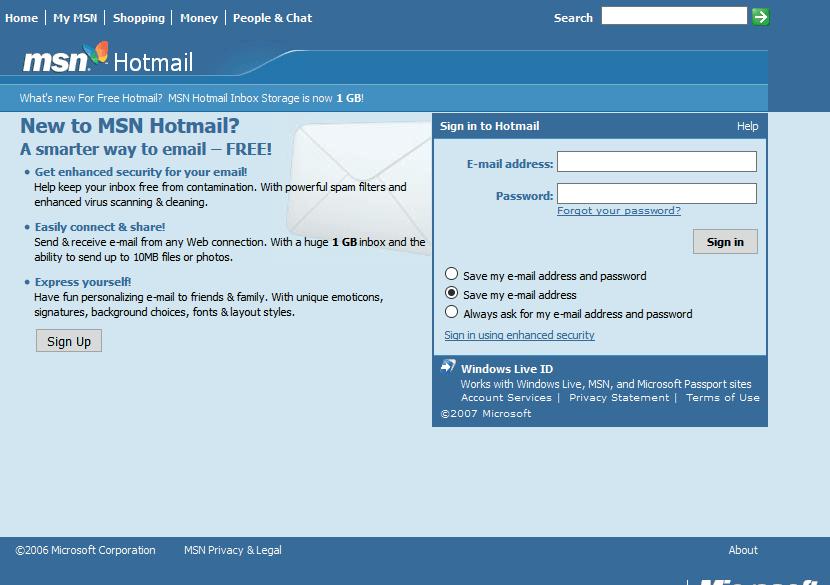Focus the top Search input box

tap(674, 16)
